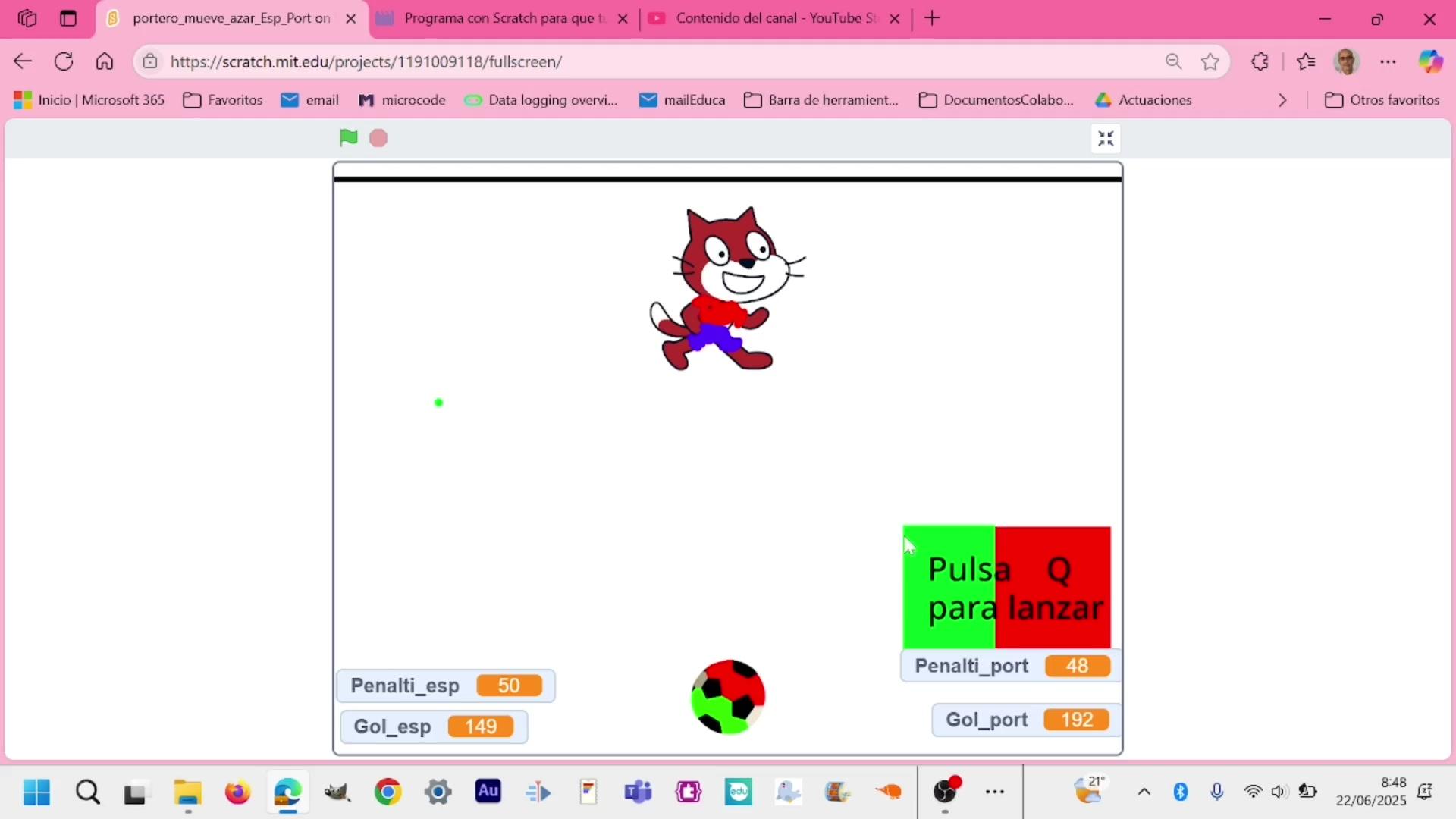Image resolution: width=1456 pixels, height=819 pixels.
Task: Click the green Pulsa para lanzar area
Action: pos(948,588)
